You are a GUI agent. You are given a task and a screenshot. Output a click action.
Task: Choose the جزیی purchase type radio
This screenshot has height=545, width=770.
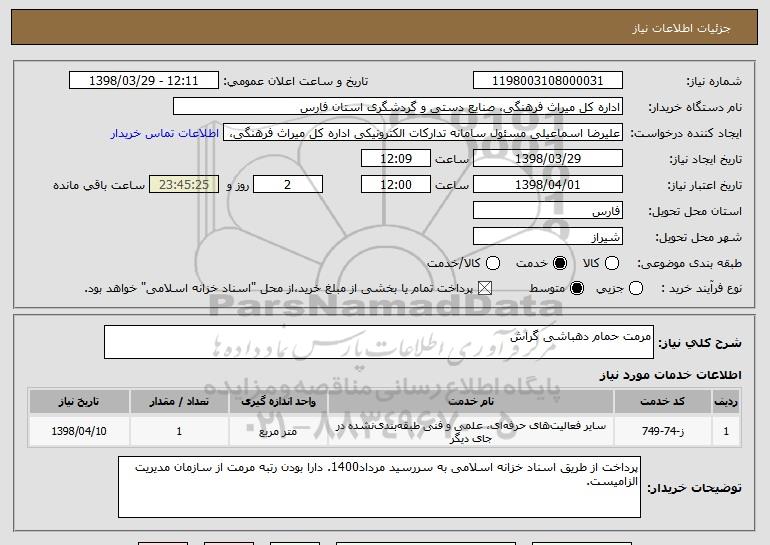[x=635, y=288]
